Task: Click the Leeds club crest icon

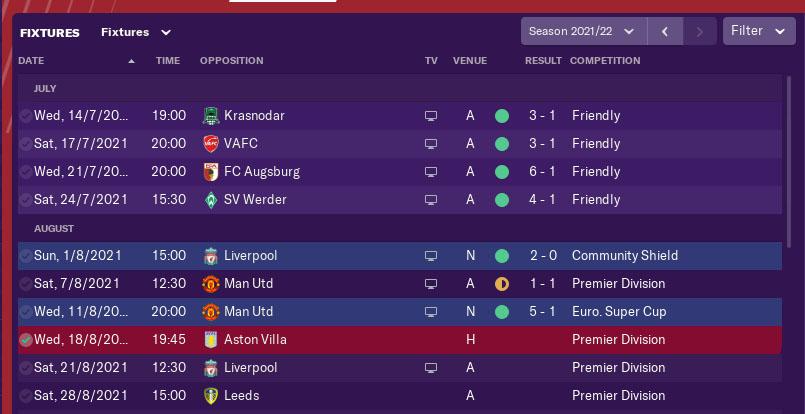Action: point(211,396)
